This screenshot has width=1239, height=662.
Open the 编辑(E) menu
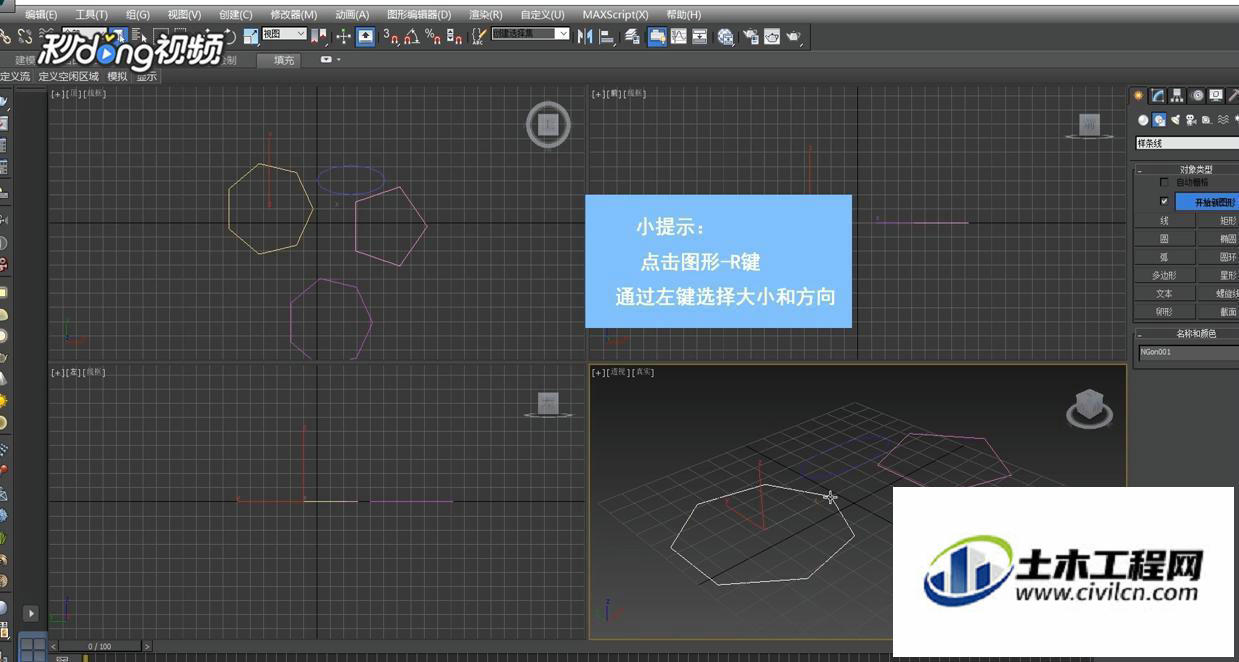(x=41, y=15)
